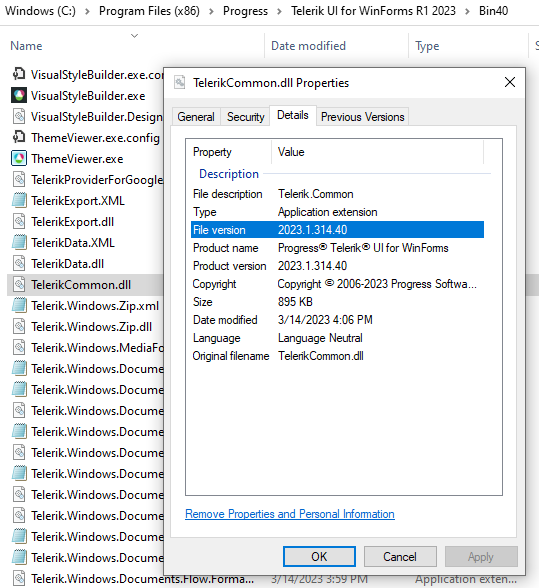Image resolution: width=539 pixels, height=588 pixels.
Task: Select the Size 895 KB row
Action: tap(337, 302)
